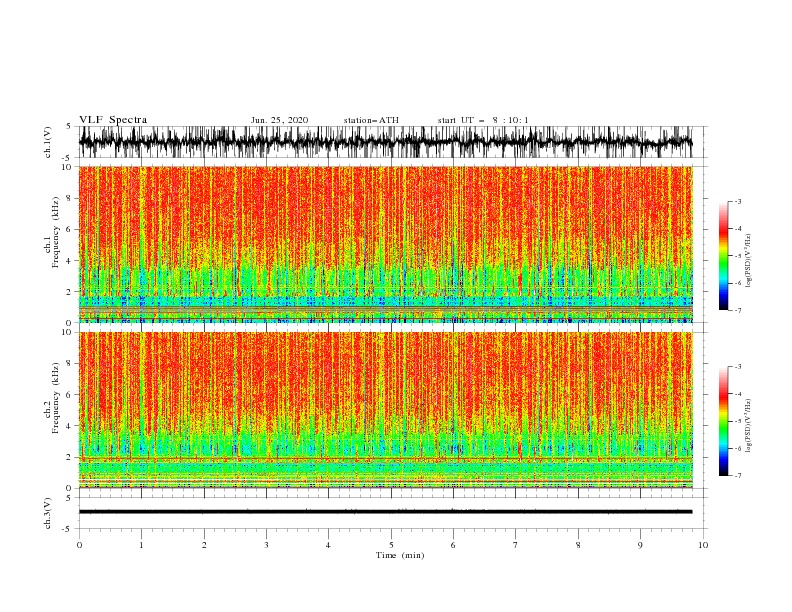
Task: Click the "ch.3(V)" axis label
Action: pyautogui.click(x=48, y=513)
